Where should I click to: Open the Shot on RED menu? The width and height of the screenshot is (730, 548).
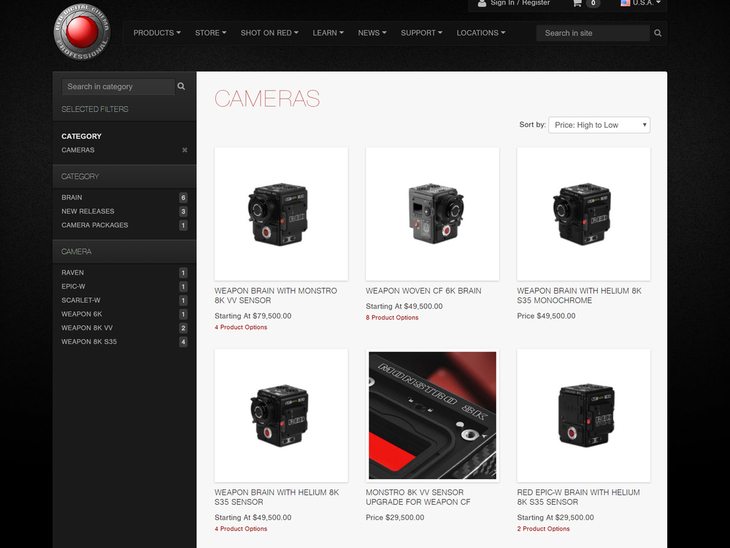pyautogui.click(x=269, y=33)
